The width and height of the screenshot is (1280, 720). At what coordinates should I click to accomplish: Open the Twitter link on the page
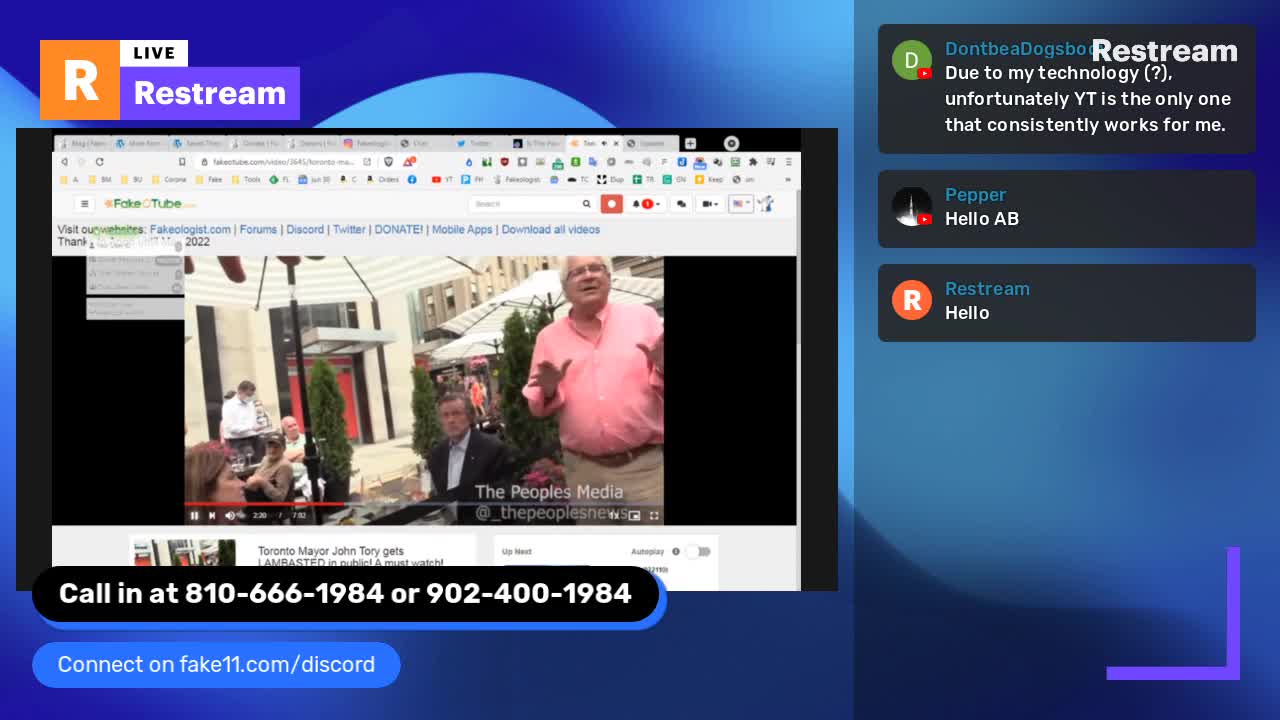coord(349,229)
